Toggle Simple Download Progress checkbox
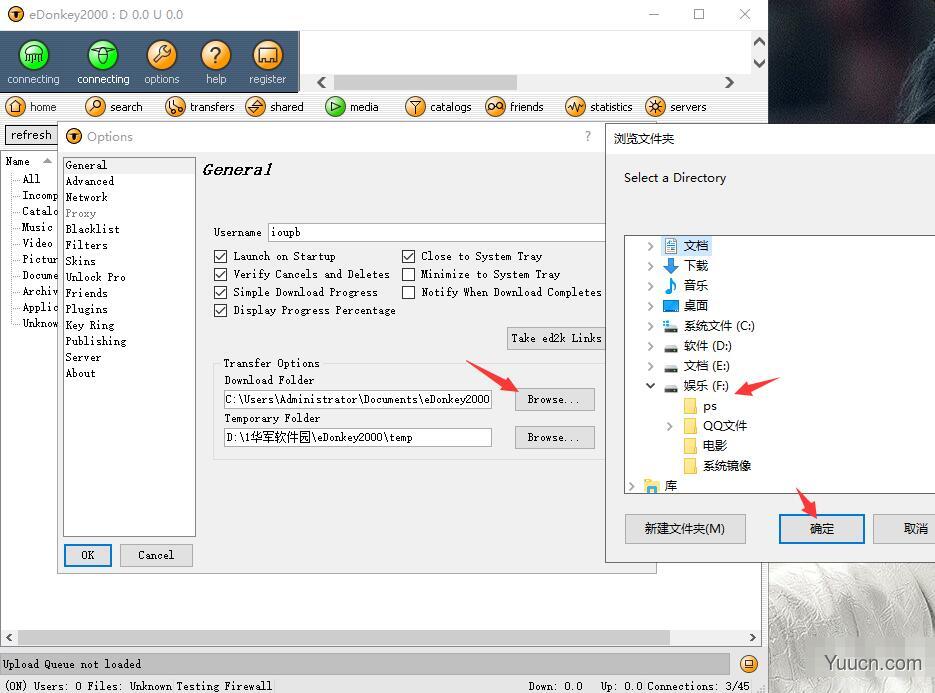 [221, 292]
